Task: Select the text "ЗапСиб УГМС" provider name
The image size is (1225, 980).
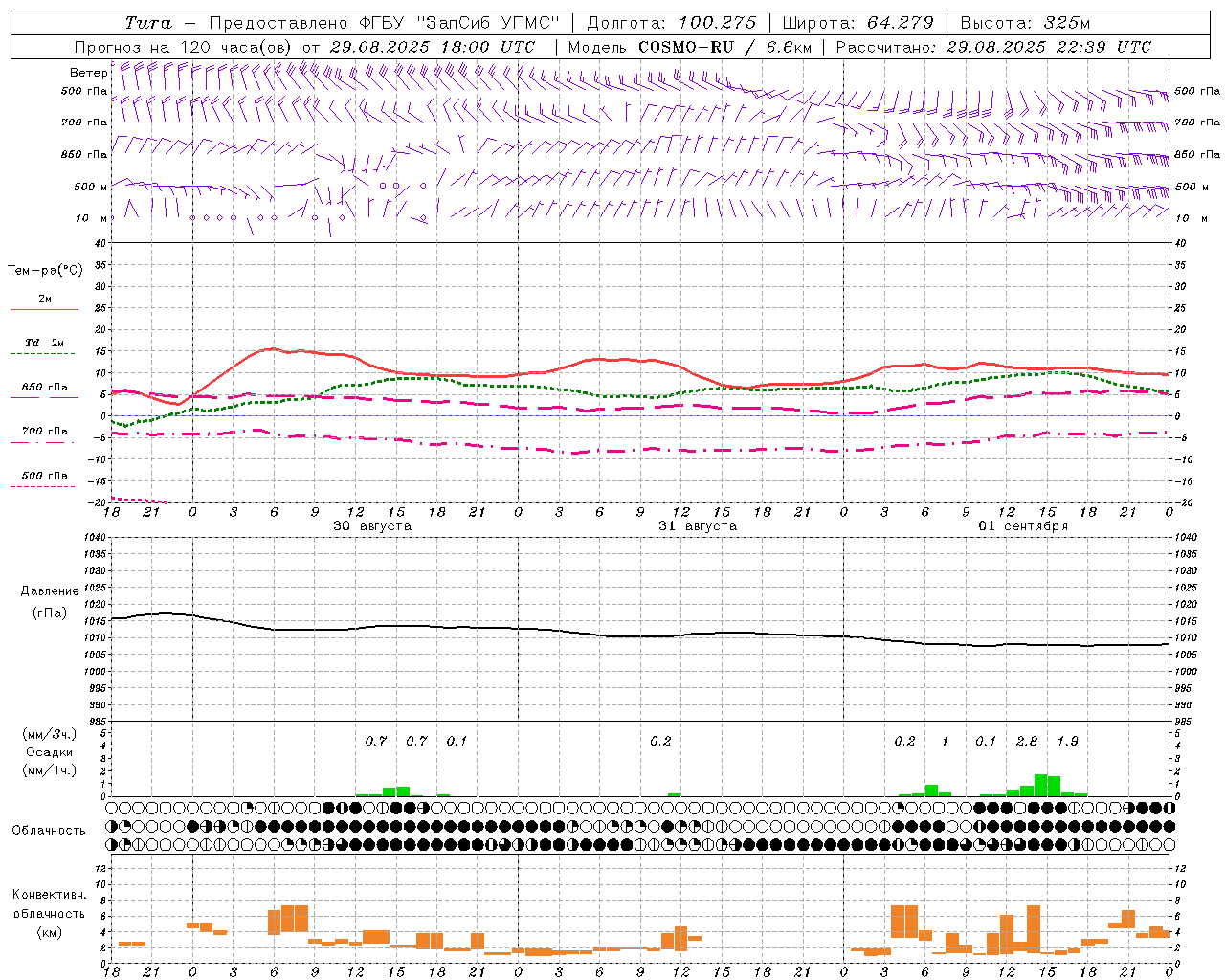Action: 487,23
